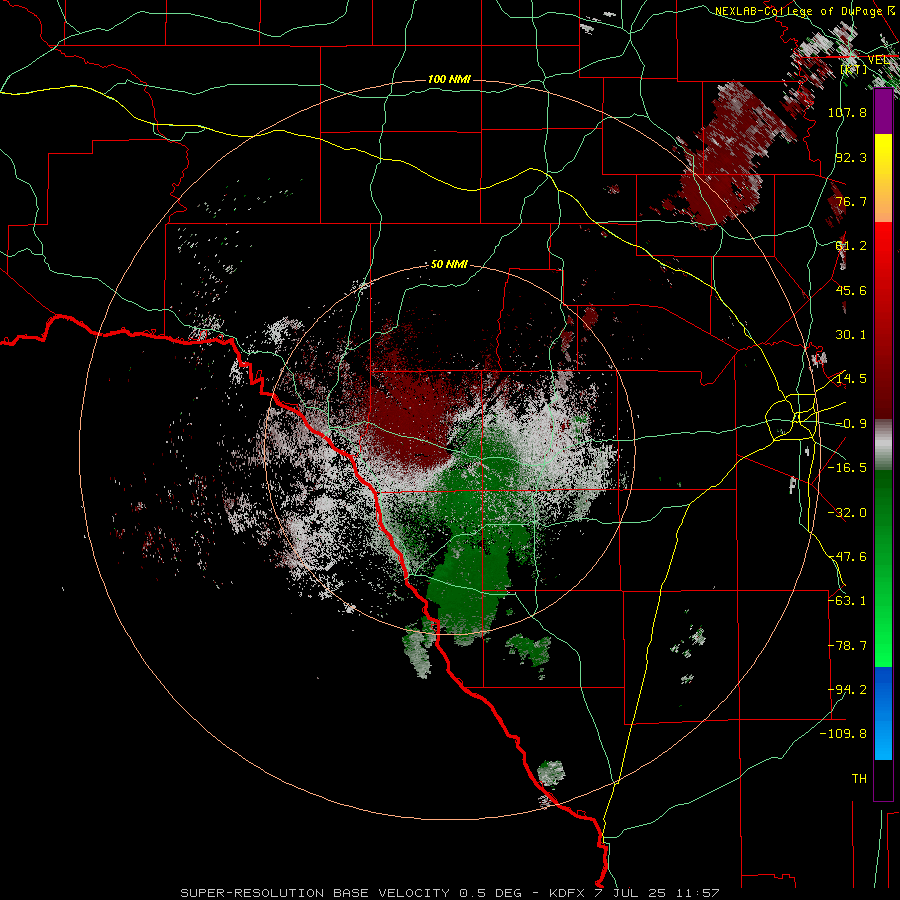Click the 100 NMI range ring label
This screenshot has height=900, width=900.
(x=449, y=79)
